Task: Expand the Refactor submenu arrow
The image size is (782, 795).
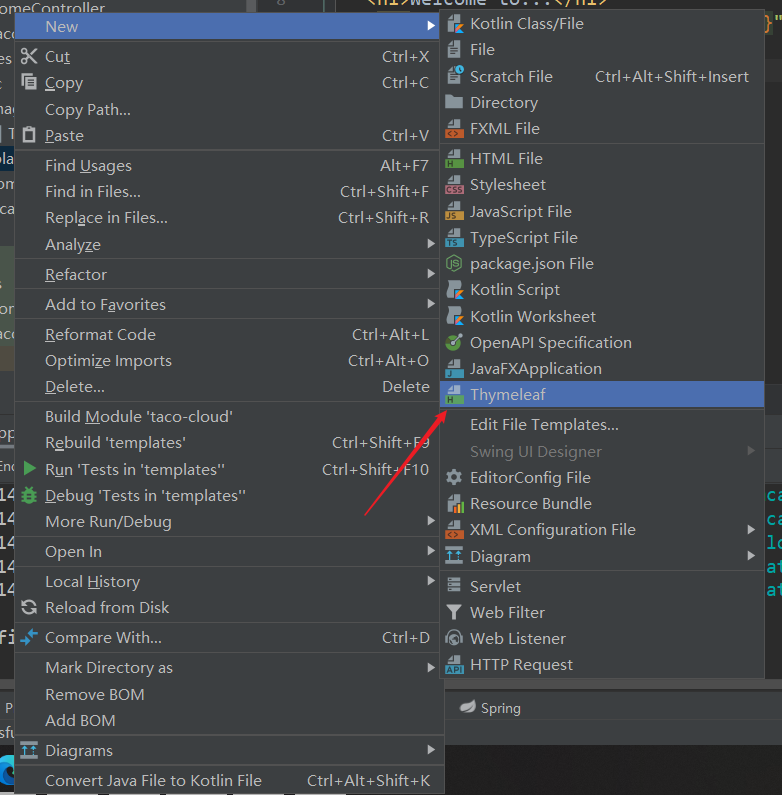Action: (x=431, y=274)
